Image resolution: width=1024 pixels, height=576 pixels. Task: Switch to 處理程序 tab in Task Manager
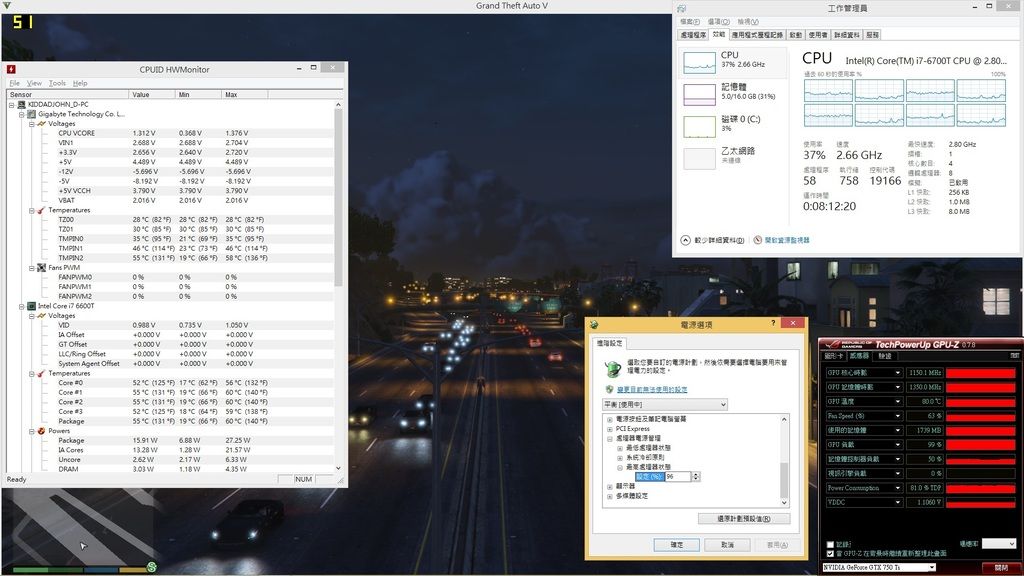click(x=693, y=35)
